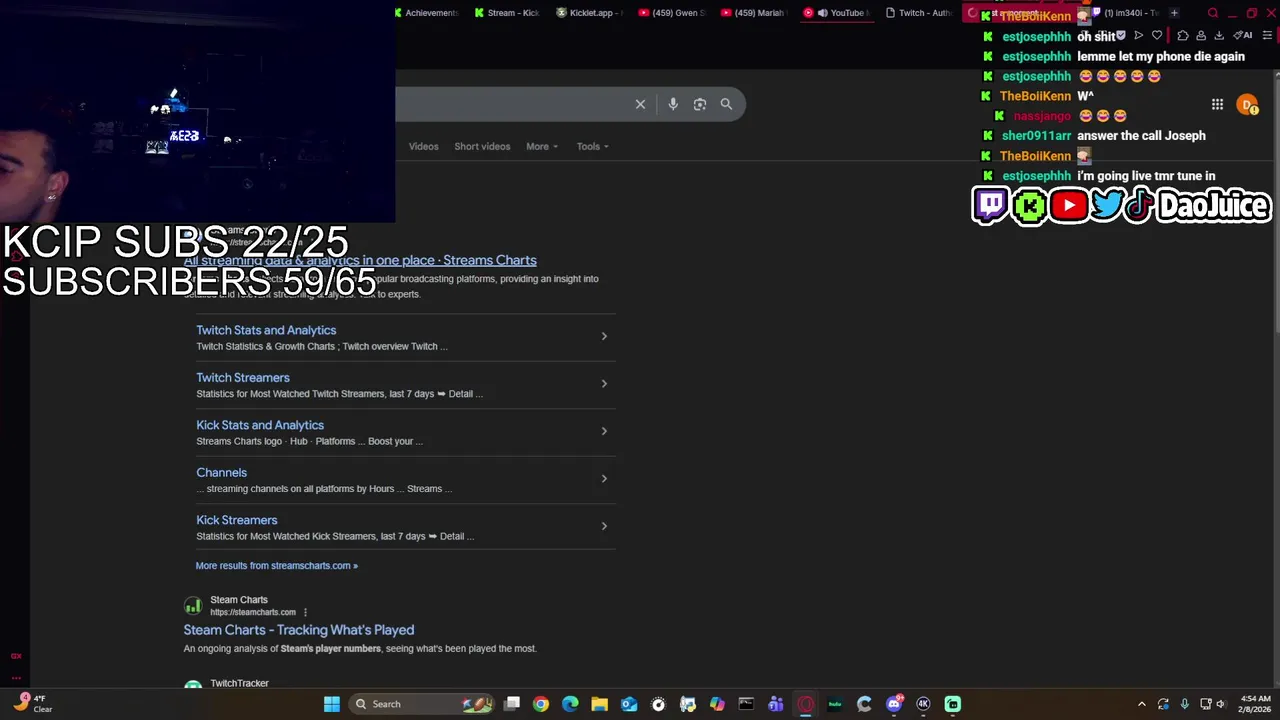Switch to the Twitch - Auth browser tab

pos(918,13)
